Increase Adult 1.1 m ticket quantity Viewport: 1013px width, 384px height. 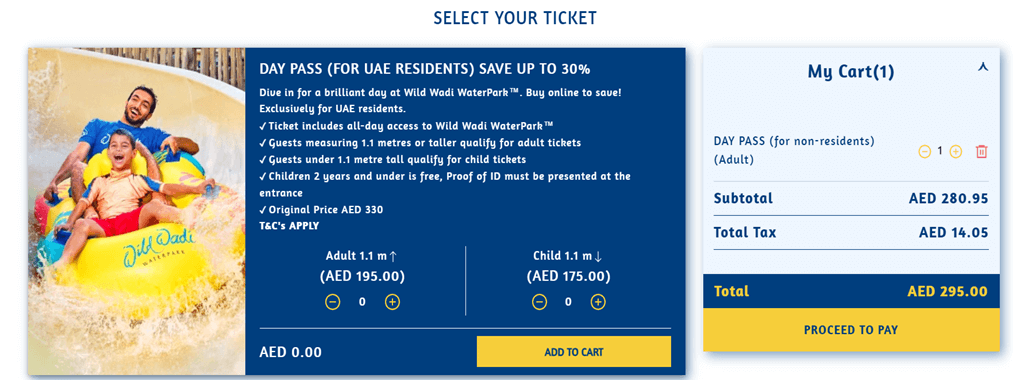[x=392, y=301]
